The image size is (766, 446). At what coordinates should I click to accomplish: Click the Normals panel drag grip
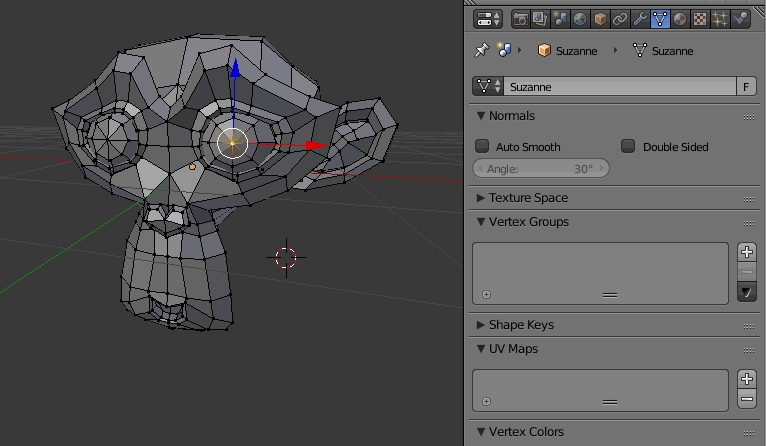749,117
